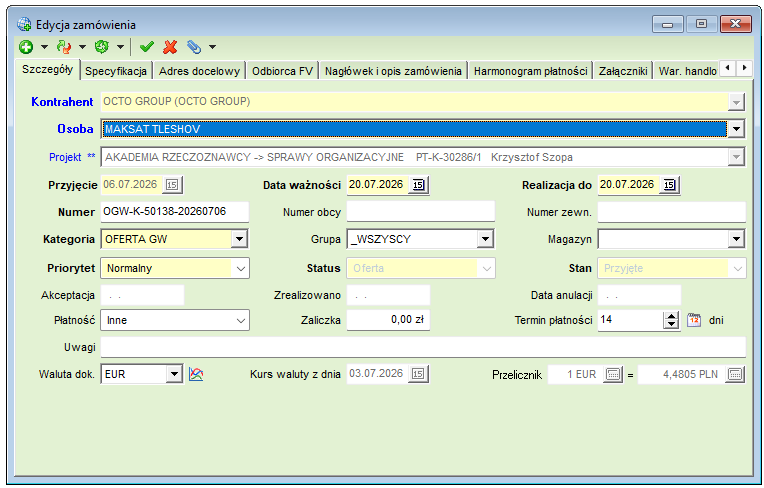Open calendar for Data ważności
This screenshot has width=764, height=488.
pyautogui.click(x=419, y=185)
